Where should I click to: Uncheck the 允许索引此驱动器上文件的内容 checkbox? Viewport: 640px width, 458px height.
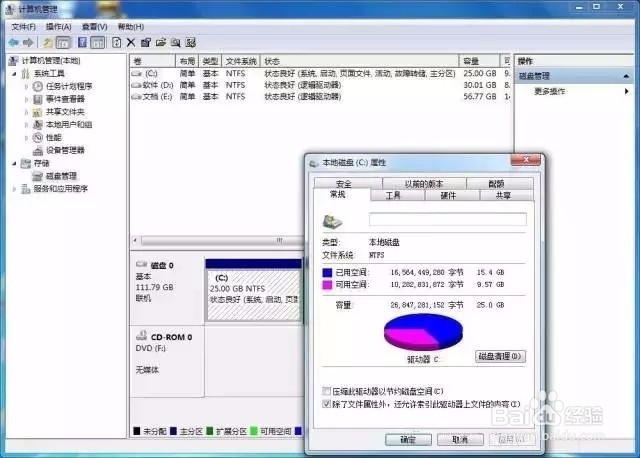[326, 404]
